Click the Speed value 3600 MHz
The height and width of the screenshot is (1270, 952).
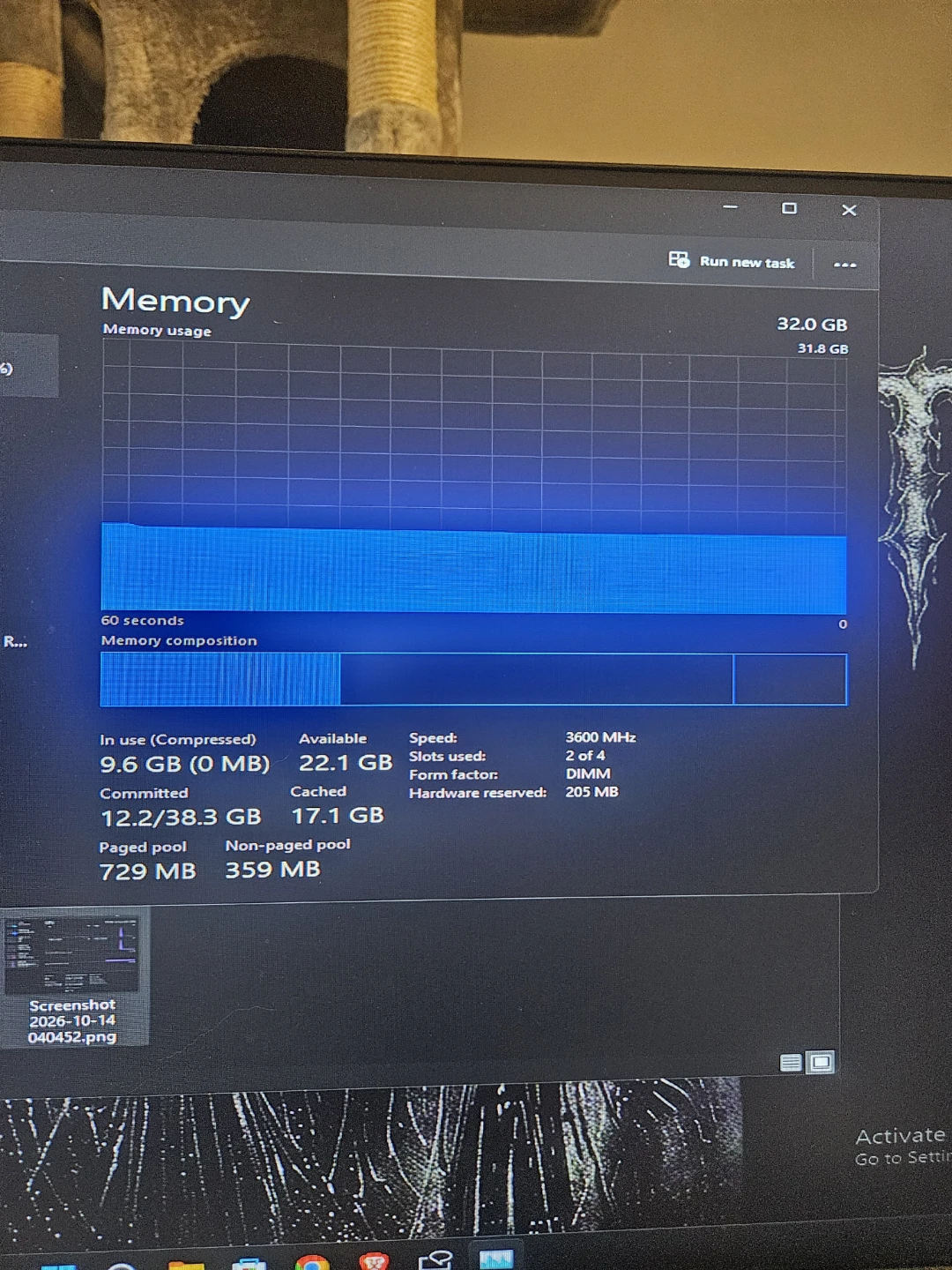pyautogui.click(x=600, y=737)
